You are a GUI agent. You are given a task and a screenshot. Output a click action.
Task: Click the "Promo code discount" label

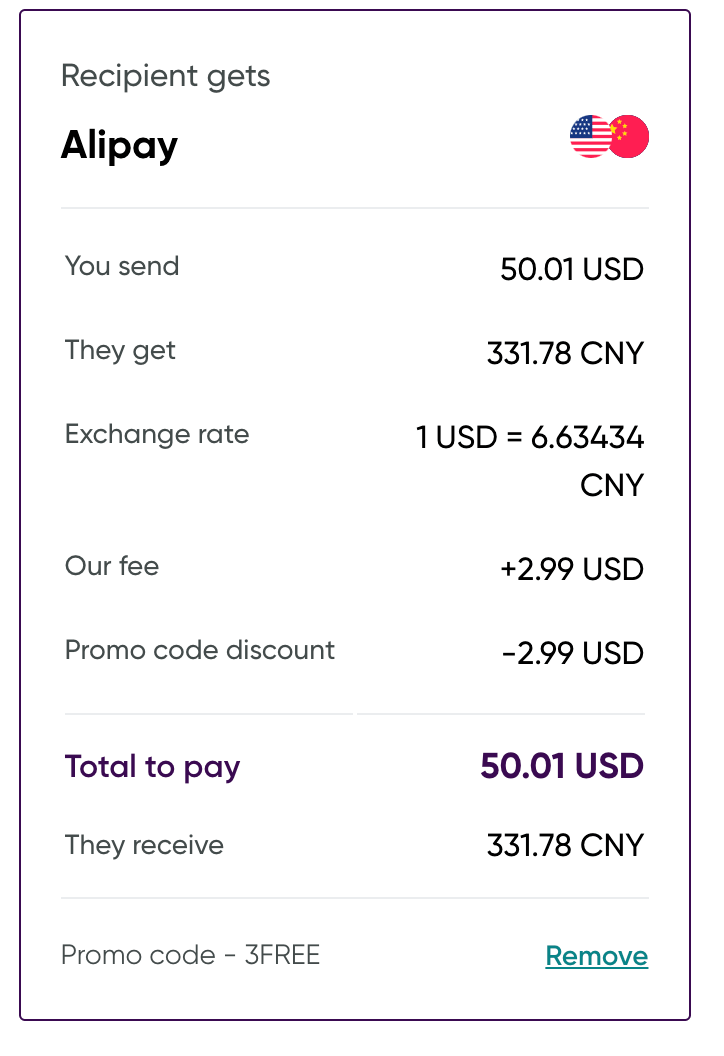point(200,650)
